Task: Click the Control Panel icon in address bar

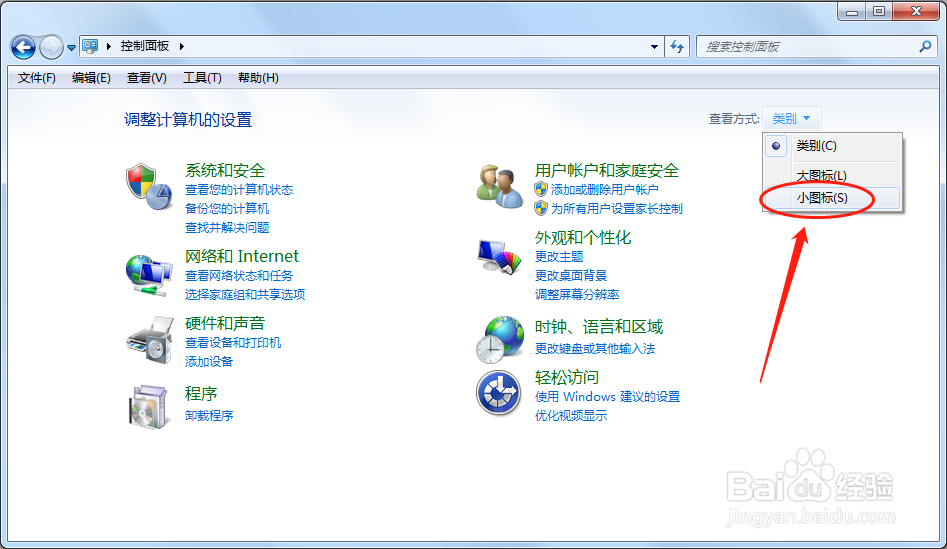Action: 90,46
